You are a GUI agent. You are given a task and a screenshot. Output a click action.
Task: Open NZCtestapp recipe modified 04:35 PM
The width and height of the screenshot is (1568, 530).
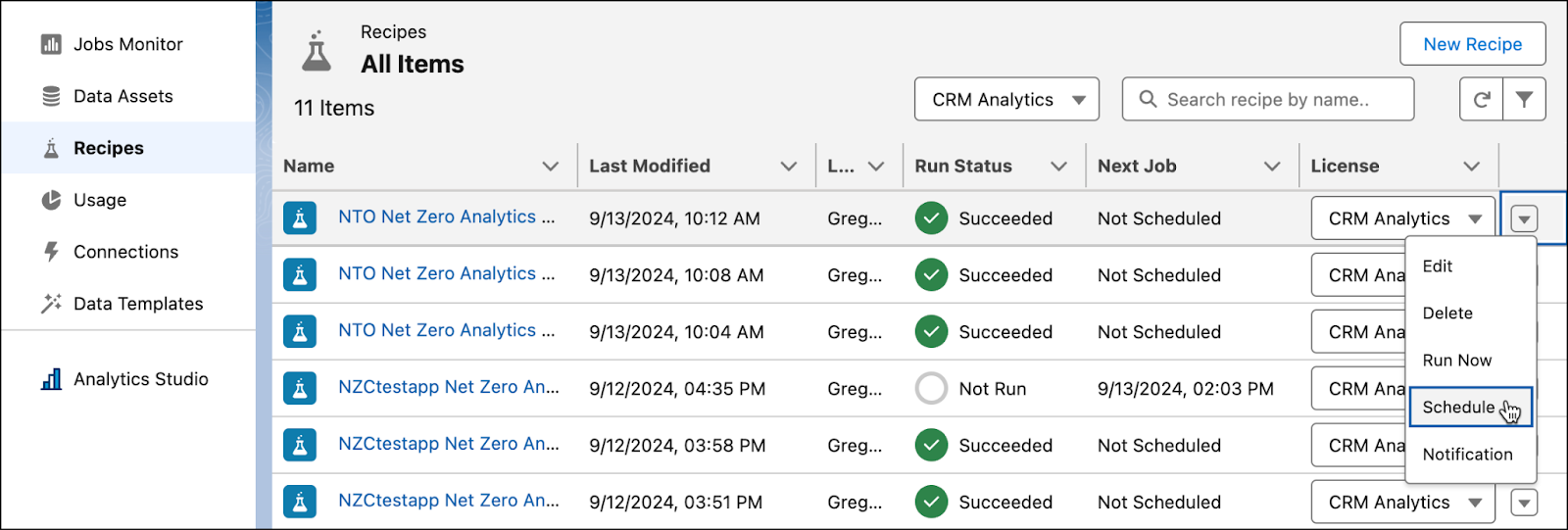click(449, 388)
